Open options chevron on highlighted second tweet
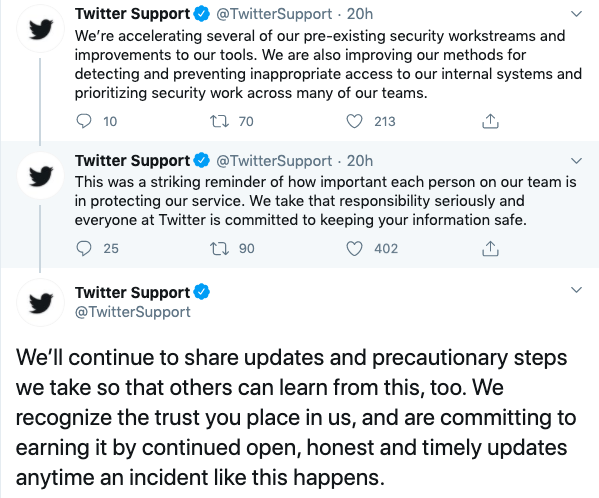This screenshot has height=498, width=599. tap(576, 161)
